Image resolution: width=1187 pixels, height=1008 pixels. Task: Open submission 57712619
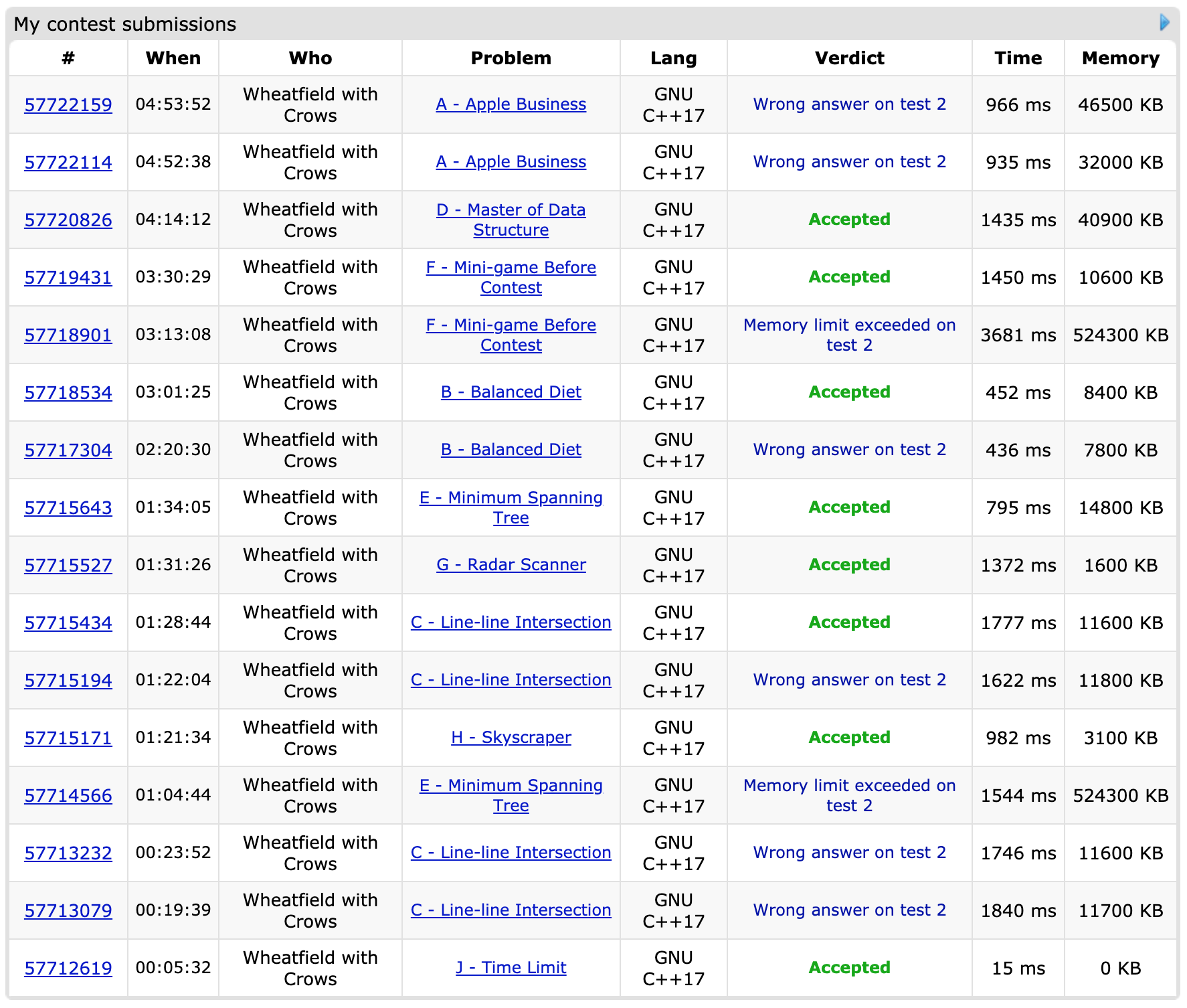pos(68,969)
